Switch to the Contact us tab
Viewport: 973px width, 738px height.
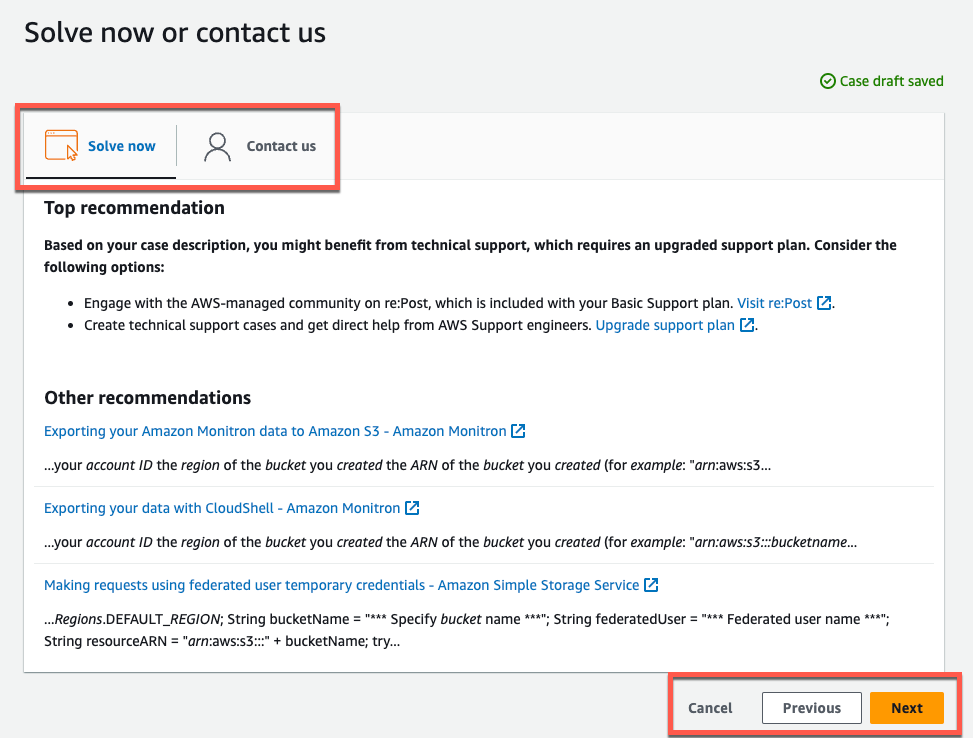coord(280,145)
